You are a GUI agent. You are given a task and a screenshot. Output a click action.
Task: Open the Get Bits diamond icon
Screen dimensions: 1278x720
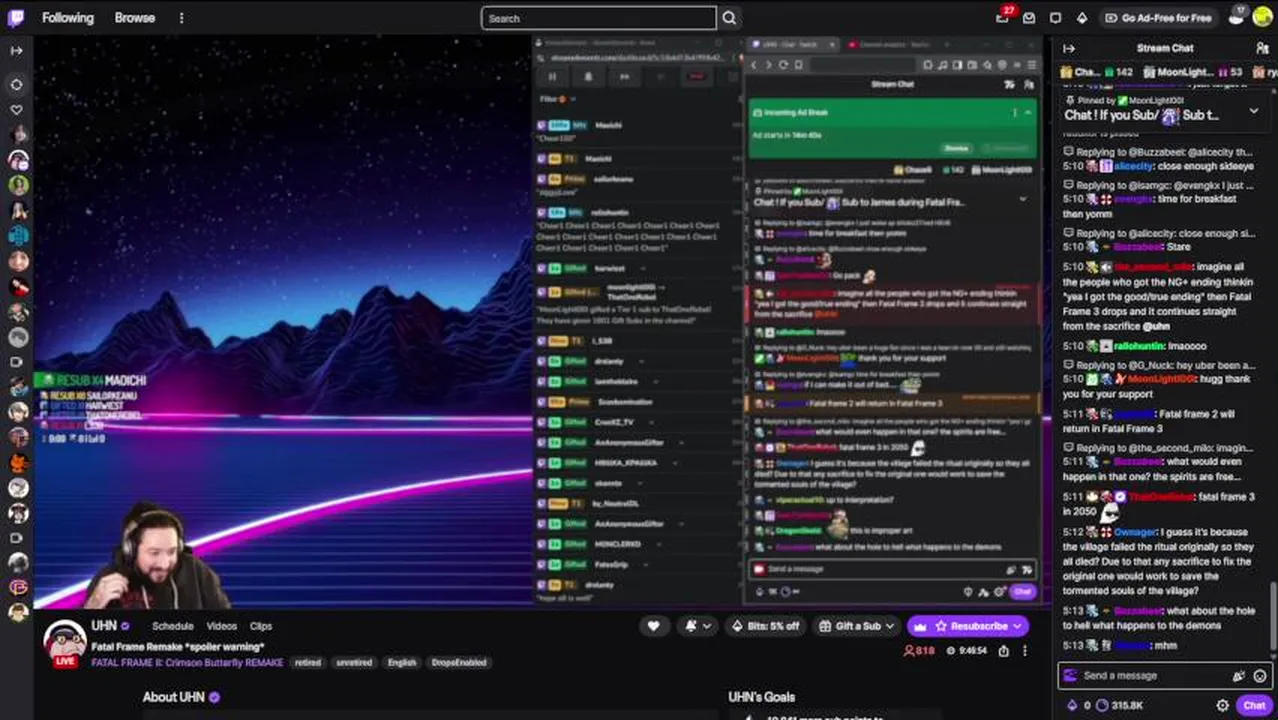pos(1081,18)
